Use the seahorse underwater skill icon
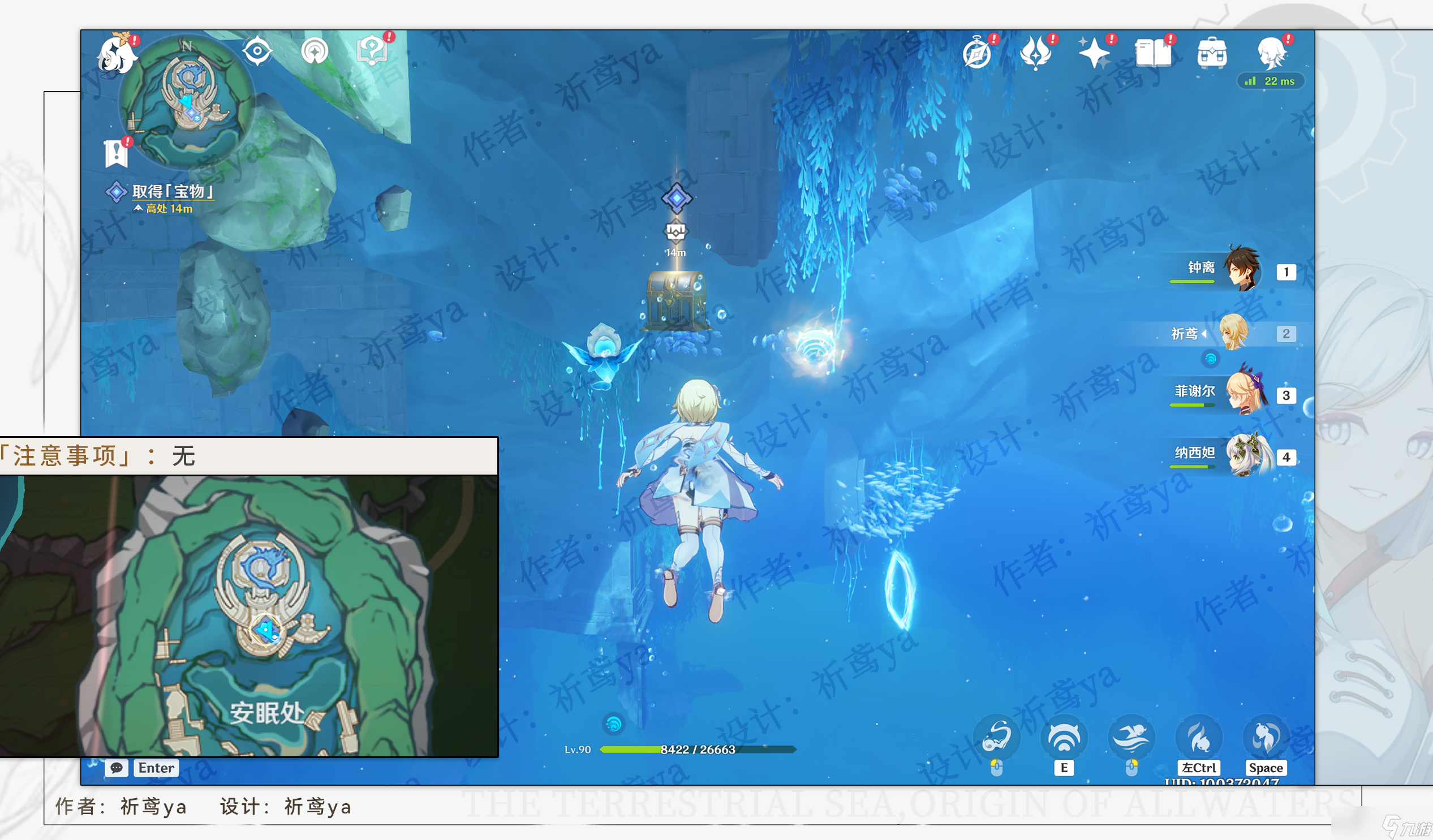 (x=997, y=737)
